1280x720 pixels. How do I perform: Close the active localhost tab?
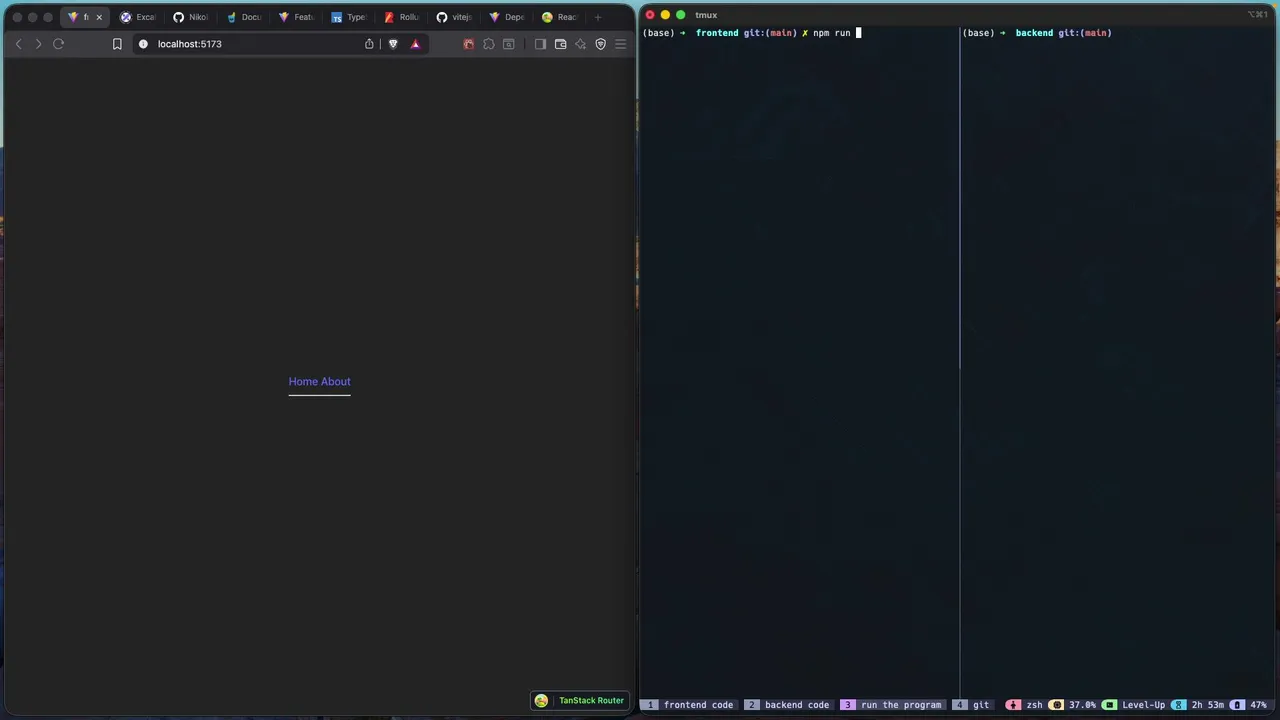(x=99, y=17)
